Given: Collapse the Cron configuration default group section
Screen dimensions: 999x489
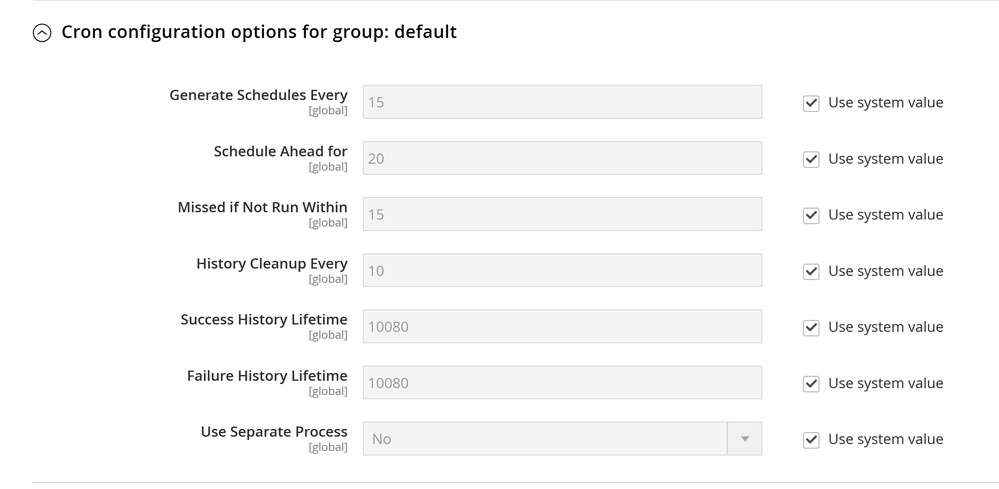Looking at the screenshot, I should pos(42,33).
